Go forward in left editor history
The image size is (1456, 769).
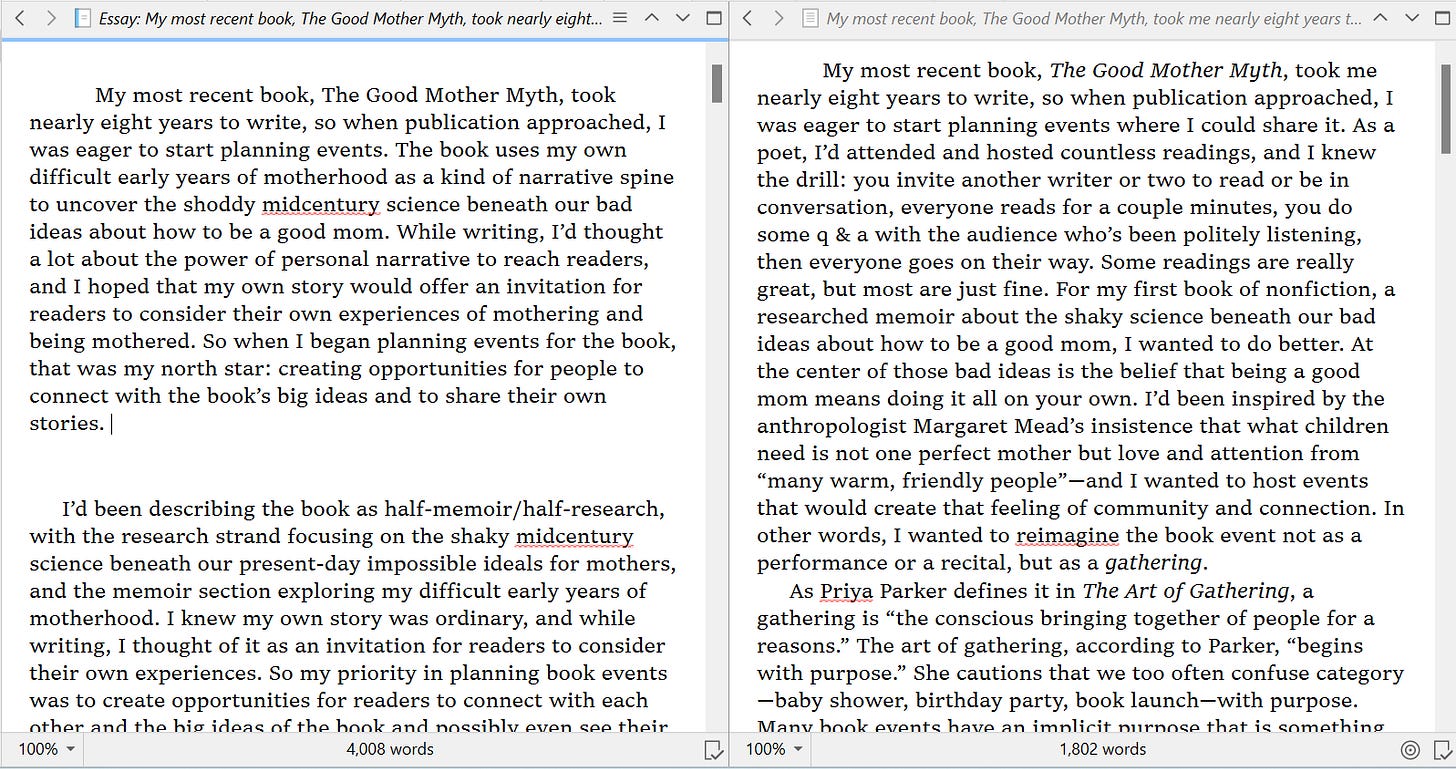(x=50, y=18)
